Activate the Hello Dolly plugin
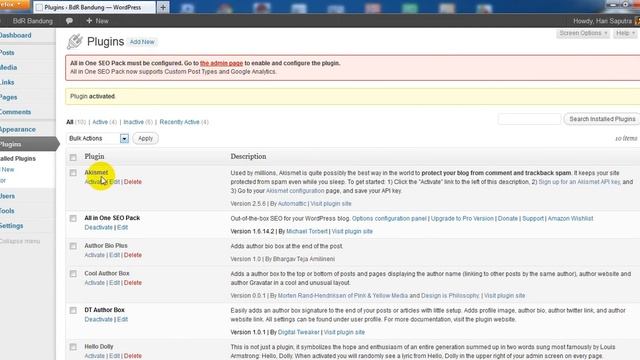The width and height of the screenshot is (640, 360). tap(95, 356)
